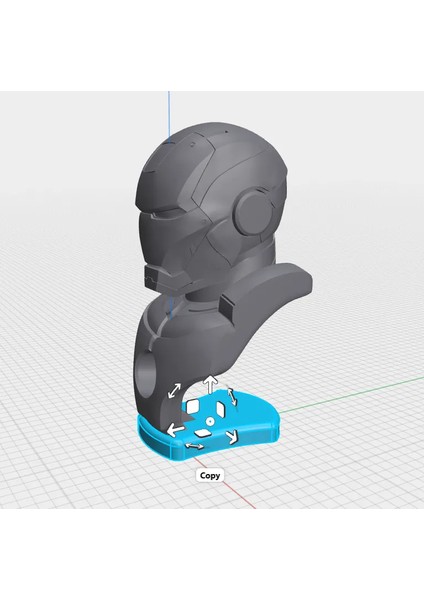Click the white square plane handle nearest the bust

tap(192, 406)
